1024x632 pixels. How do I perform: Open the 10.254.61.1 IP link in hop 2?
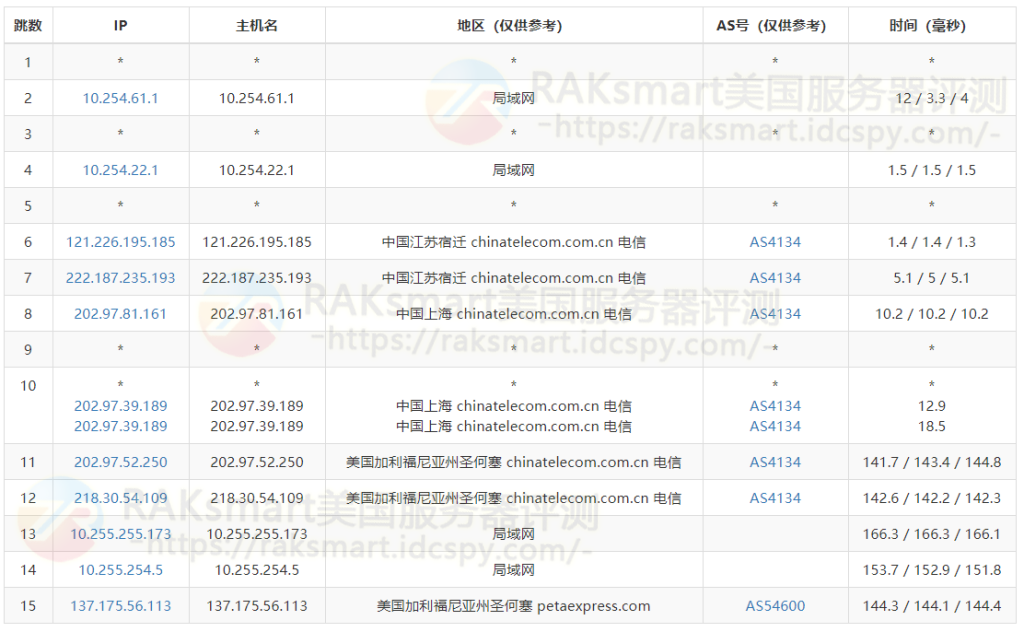[x=120, y=98]
